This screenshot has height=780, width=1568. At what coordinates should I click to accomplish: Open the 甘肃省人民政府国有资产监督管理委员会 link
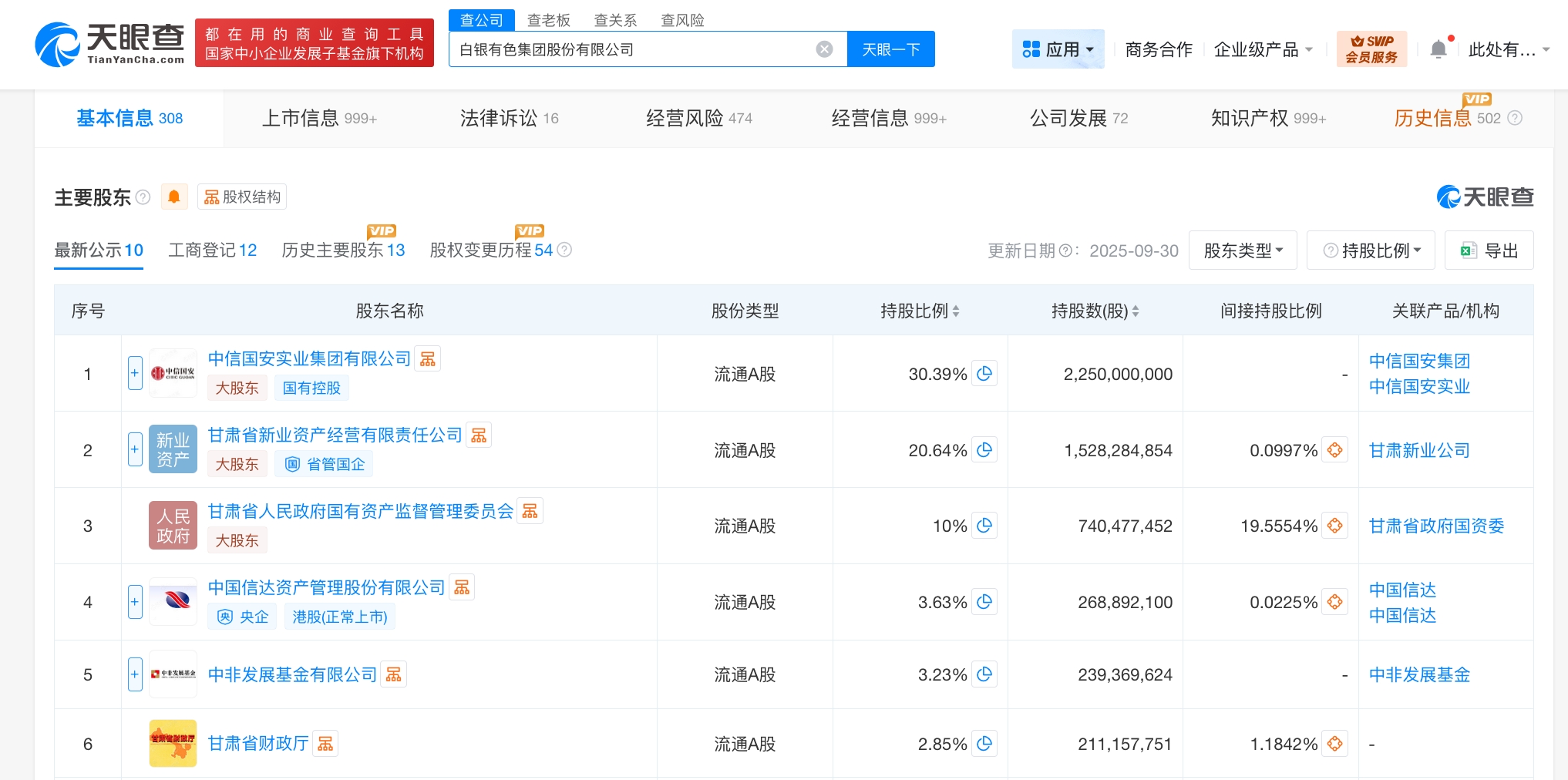[361, 511]
